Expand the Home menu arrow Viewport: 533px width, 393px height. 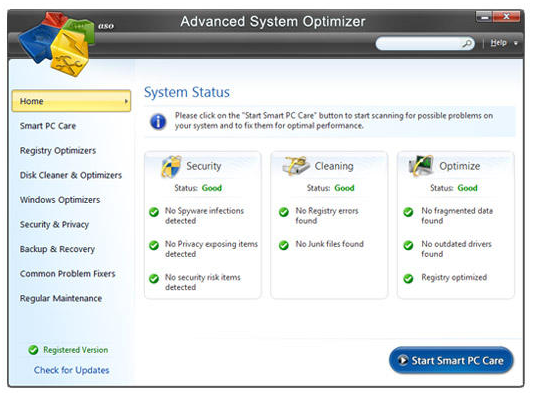pos(126,101)
